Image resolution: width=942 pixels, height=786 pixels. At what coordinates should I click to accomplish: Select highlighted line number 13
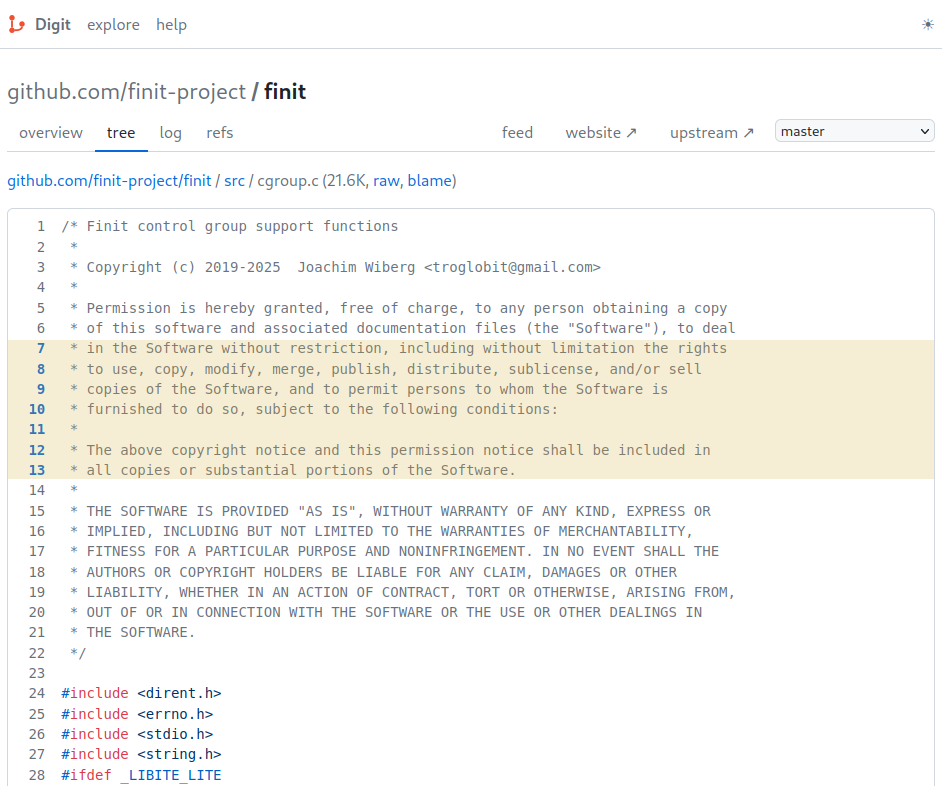coord(37,471)
